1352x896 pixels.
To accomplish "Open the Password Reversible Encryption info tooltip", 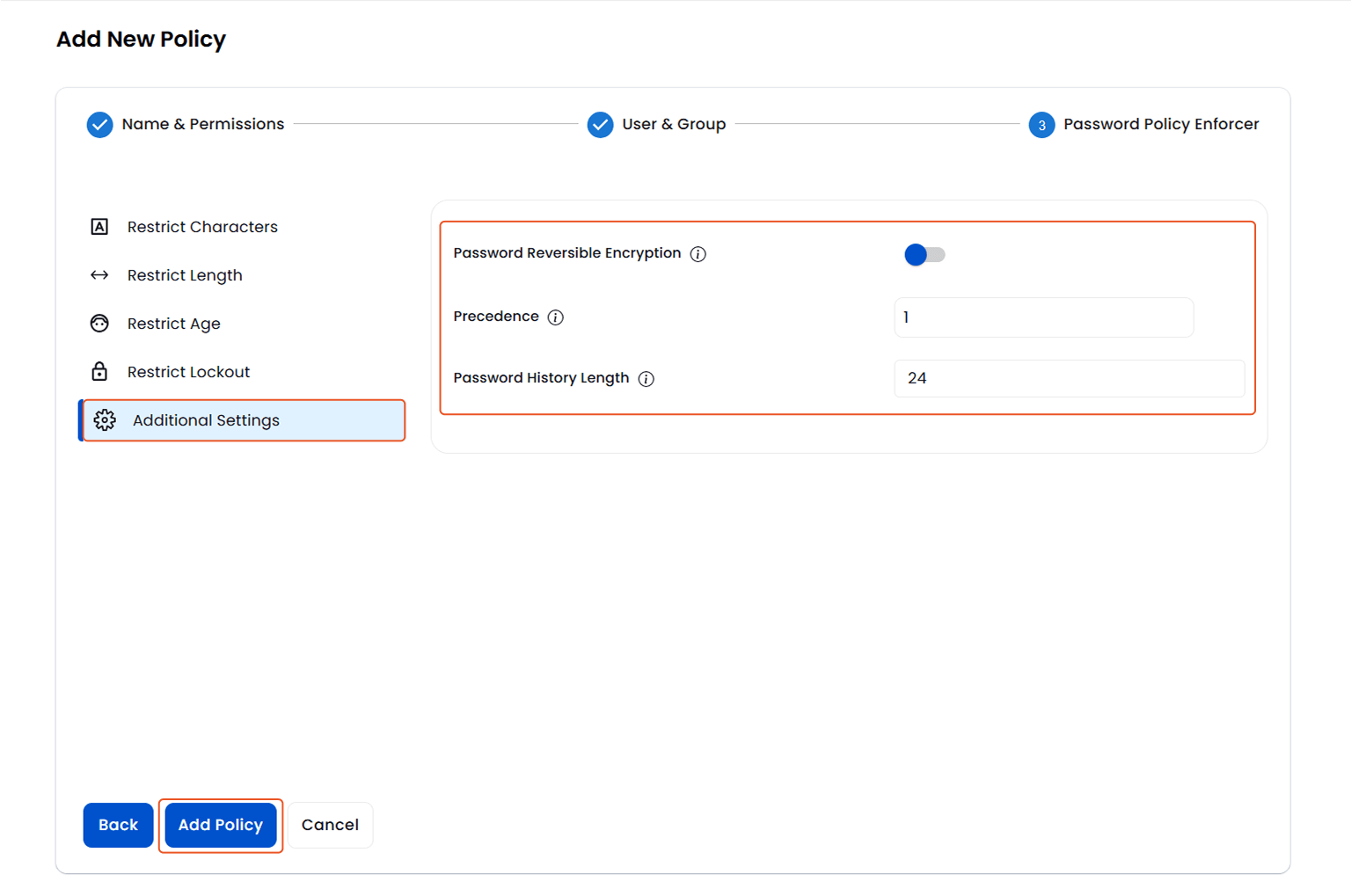I will (x=698, y=253).
